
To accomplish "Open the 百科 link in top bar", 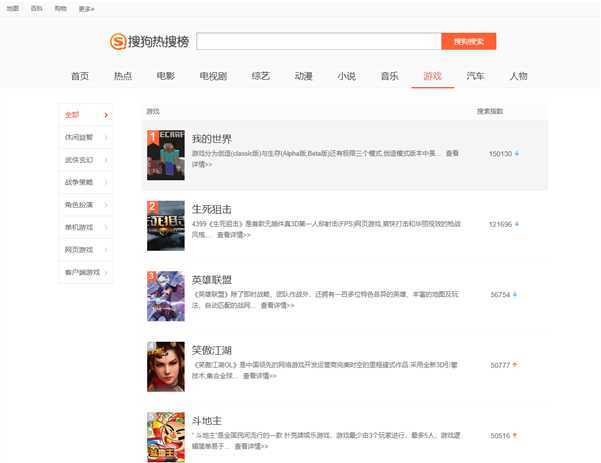I will point(36,8).
